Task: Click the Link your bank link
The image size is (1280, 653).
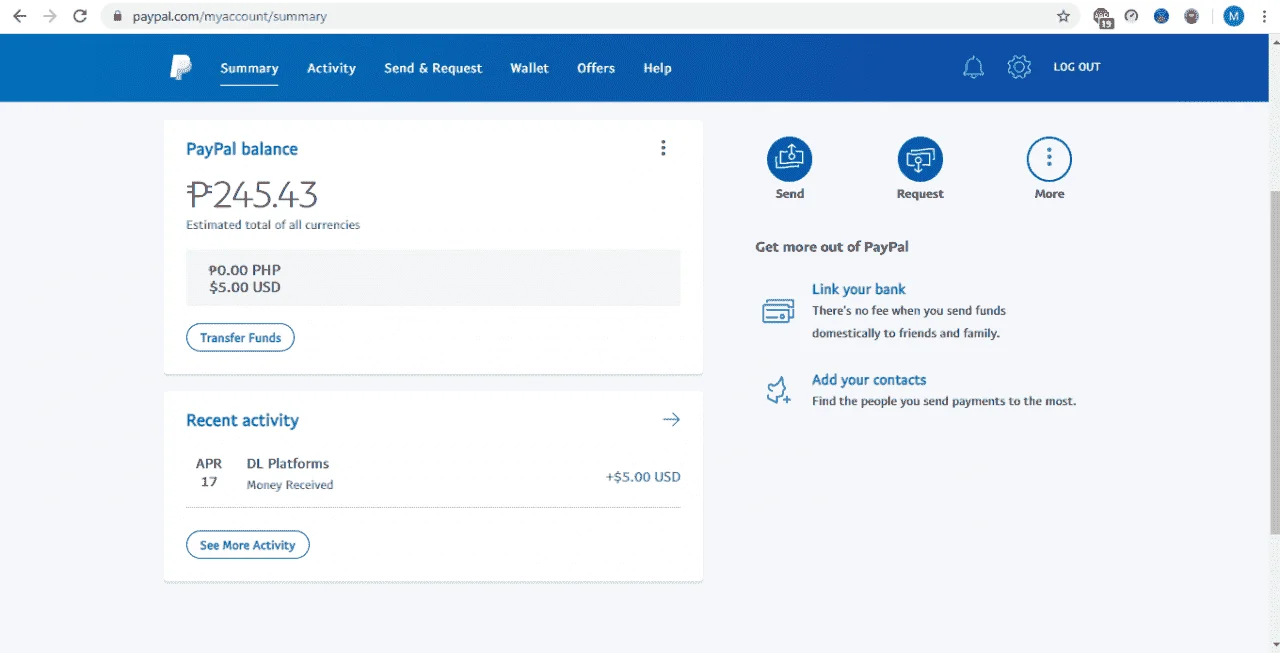Action: click(x=858, y=289)
